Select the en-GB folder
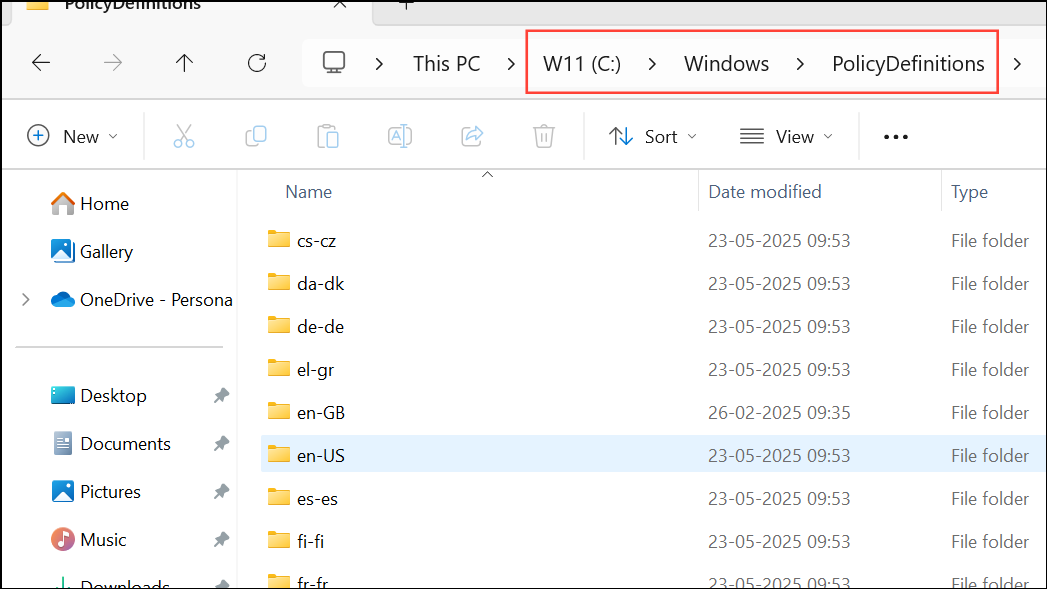The height and width of the screenshot is (589, 1047). pos(321,413)
